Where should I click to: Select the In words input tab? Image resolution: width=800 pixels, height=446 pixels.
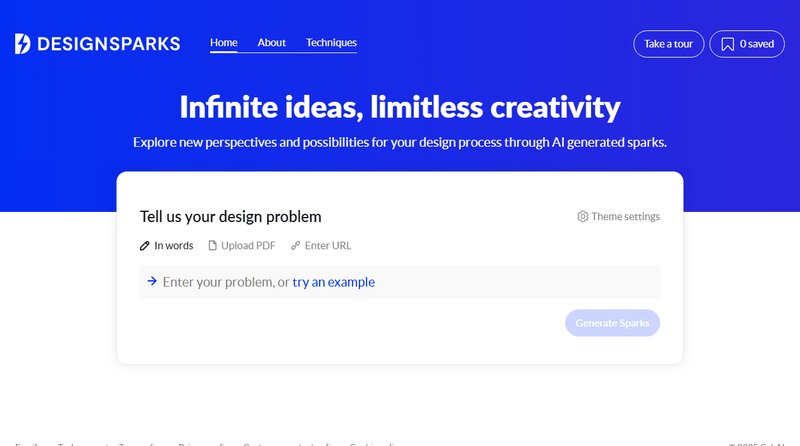[173, 246]
